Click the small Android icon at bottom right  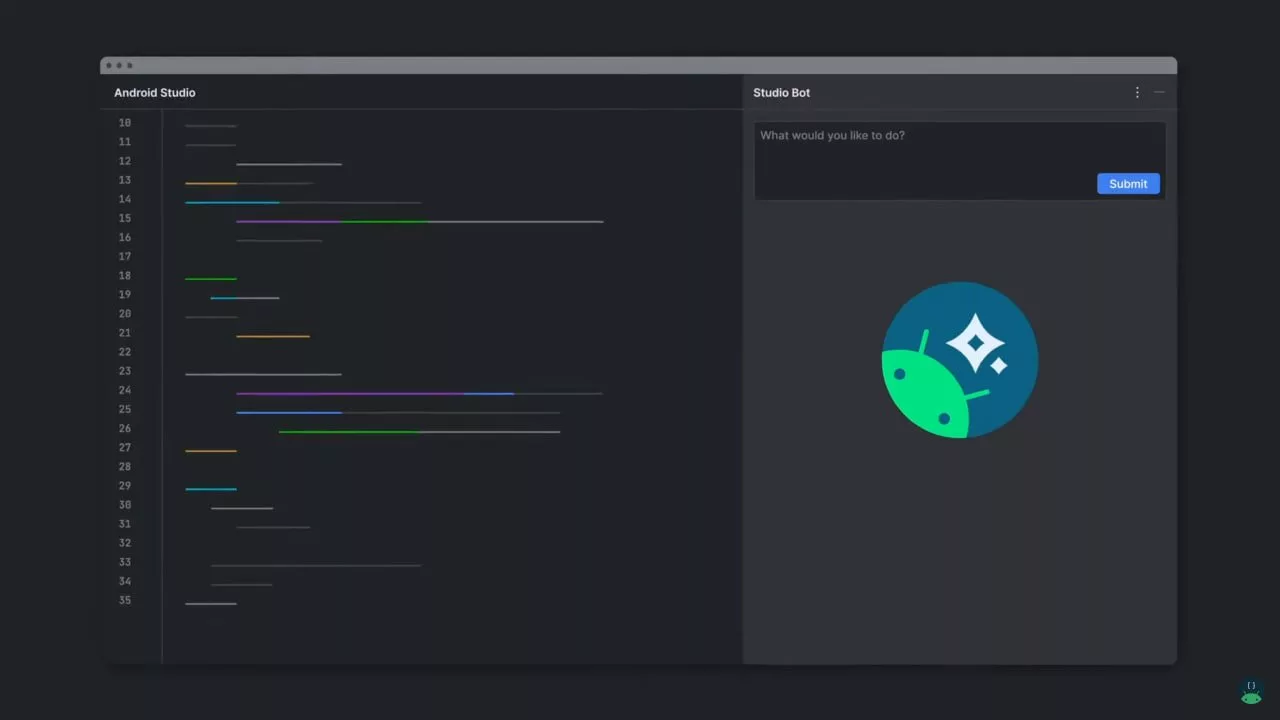click(x=1251, y=691)
